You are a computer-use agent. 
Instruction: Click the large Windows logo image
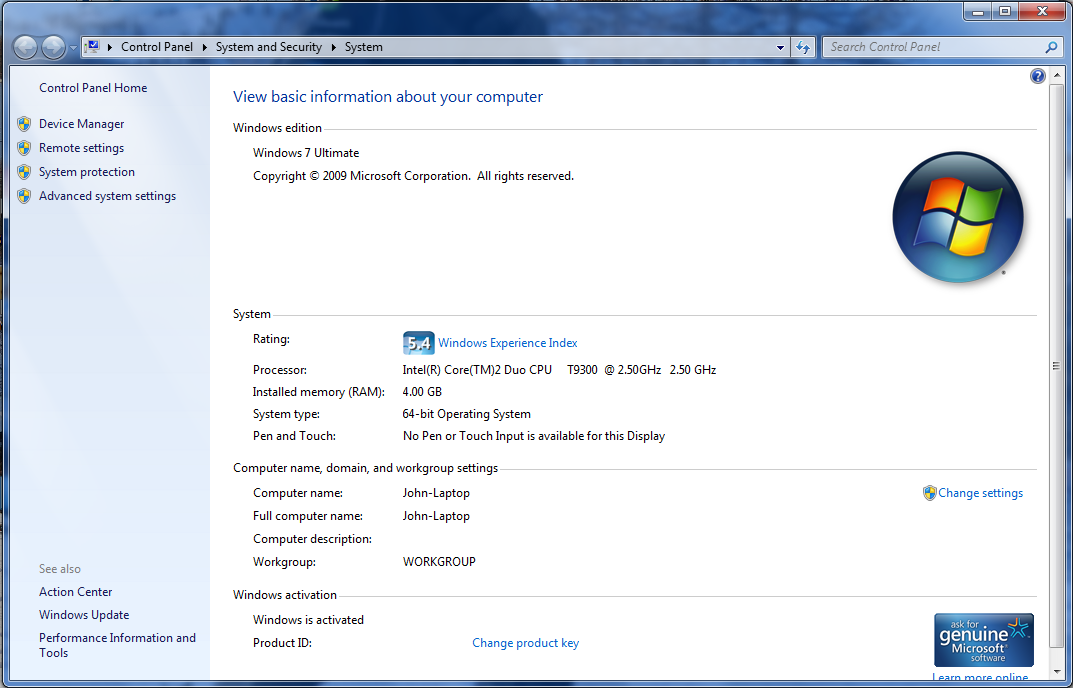[957, 216]
